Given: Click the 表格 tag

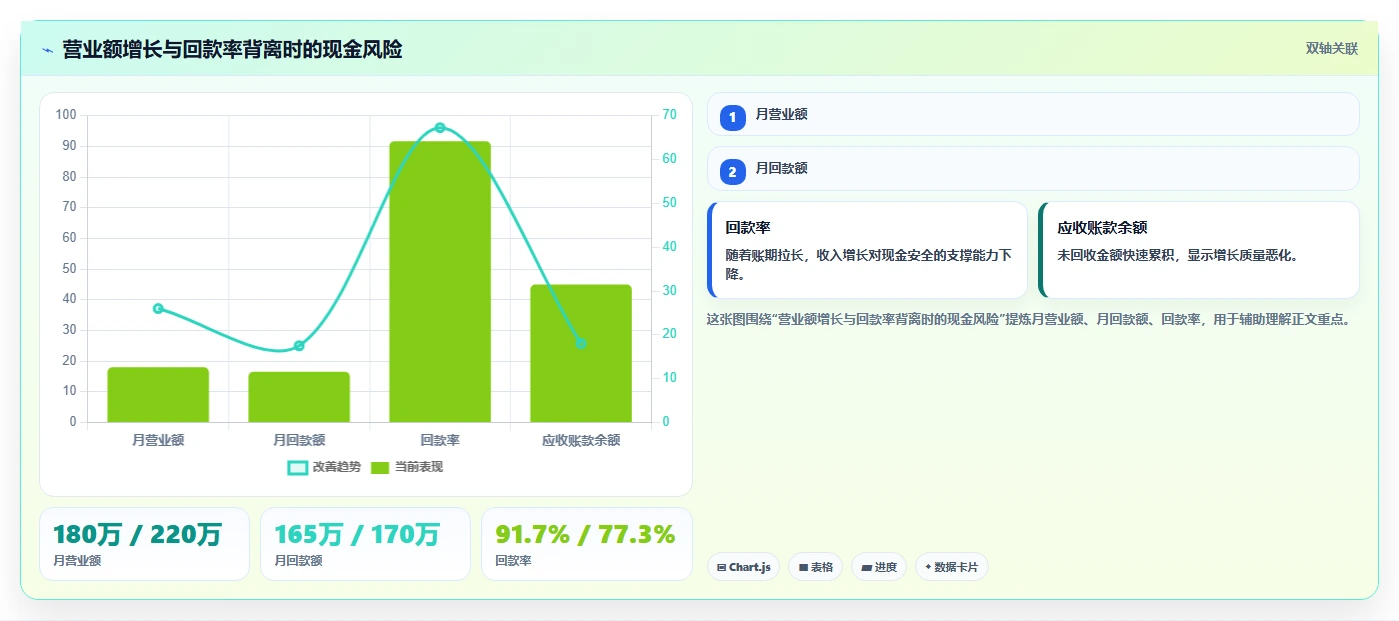Looking at the screenshot, I should pyautogui.click(x=815, y=567).
